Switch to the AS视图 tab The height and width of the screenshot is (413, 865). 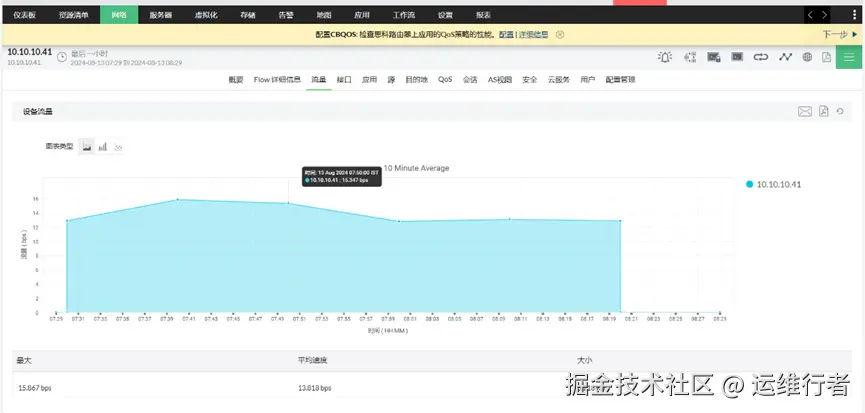click(x=500, y=79)
